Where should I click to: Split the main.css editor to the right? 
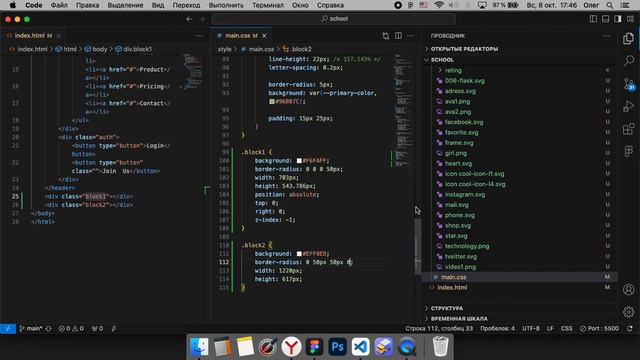click(398, 36)
